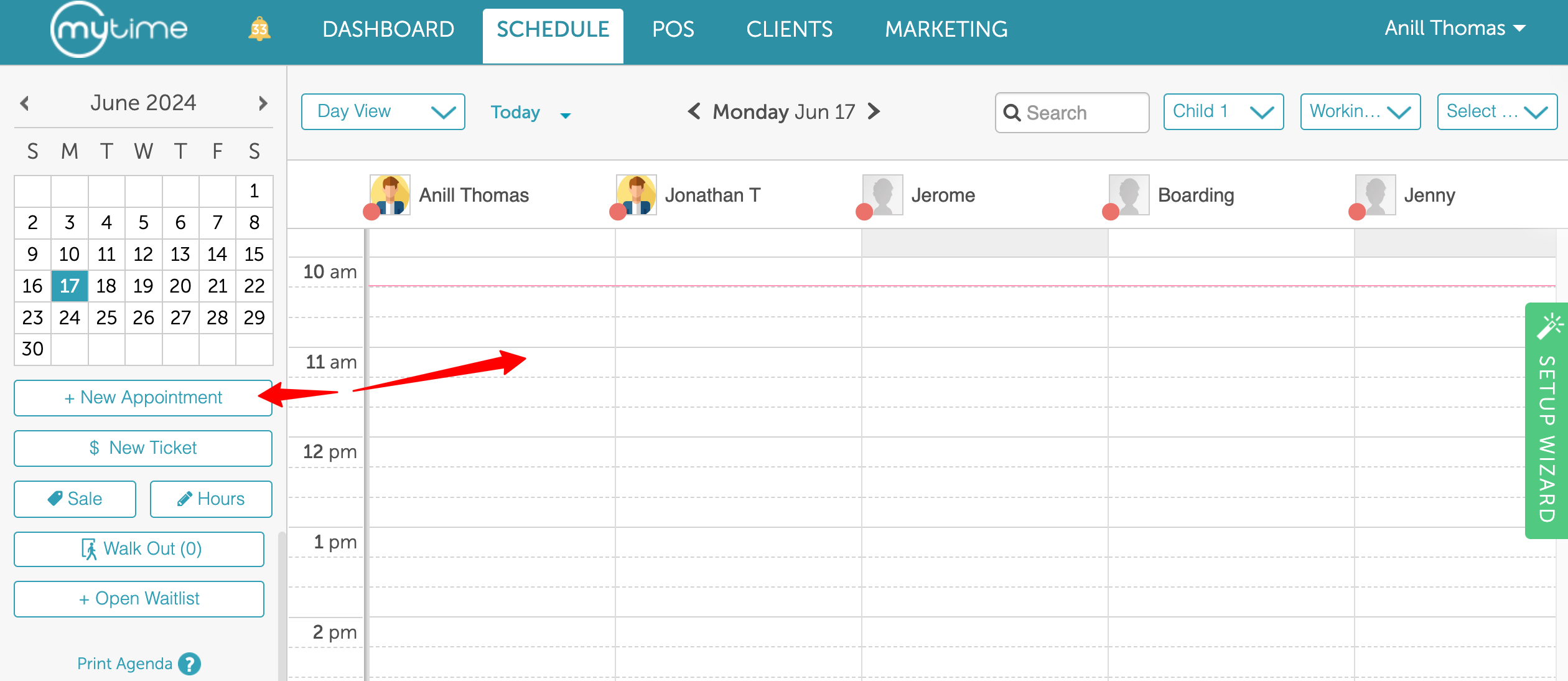1568x681 pixels.
Task: Go to previous month in mini calendar
Action: pyautogui.click(x=25, y=103)
